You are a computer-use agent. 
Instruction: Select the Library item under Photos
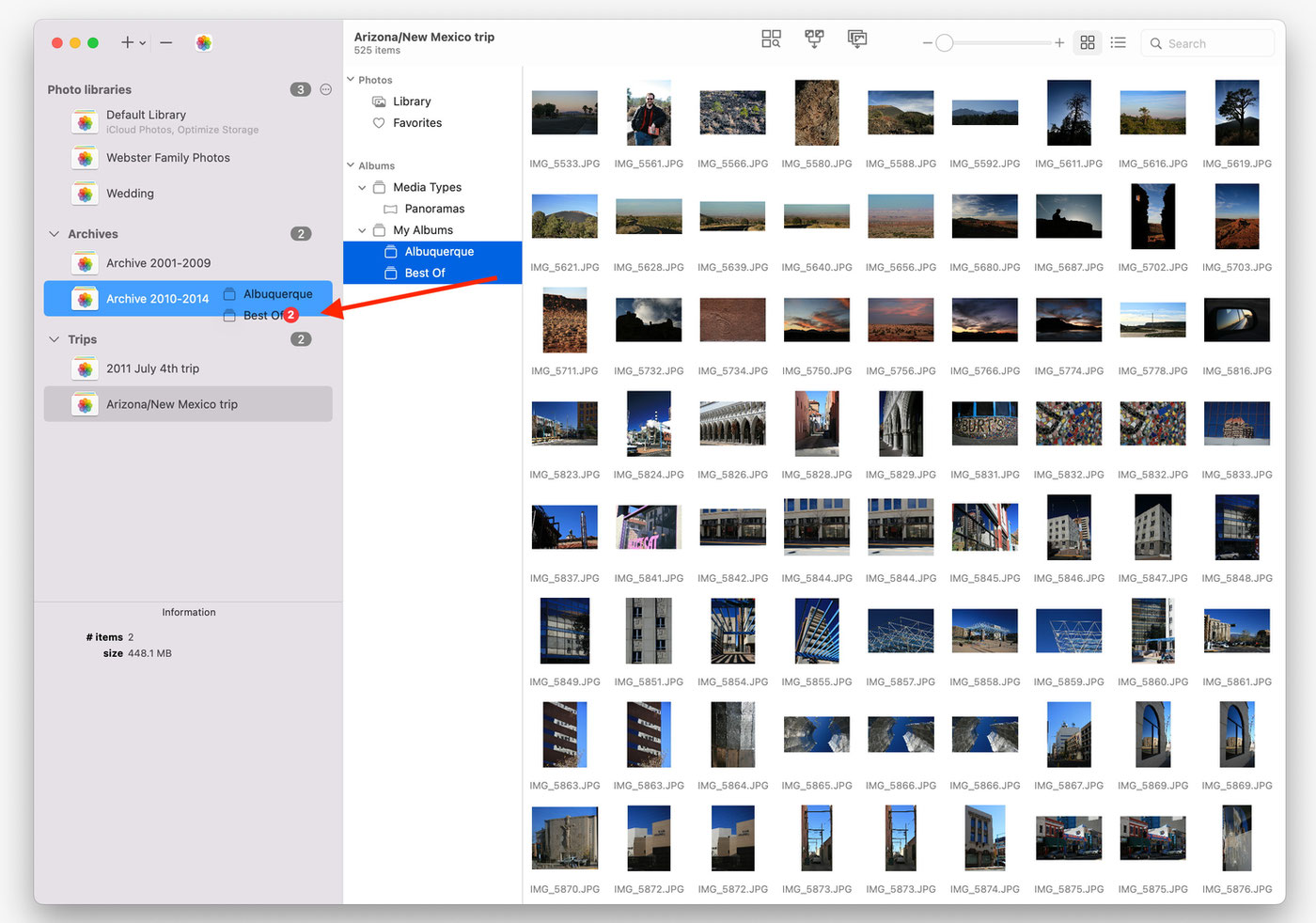pos(411,102)
